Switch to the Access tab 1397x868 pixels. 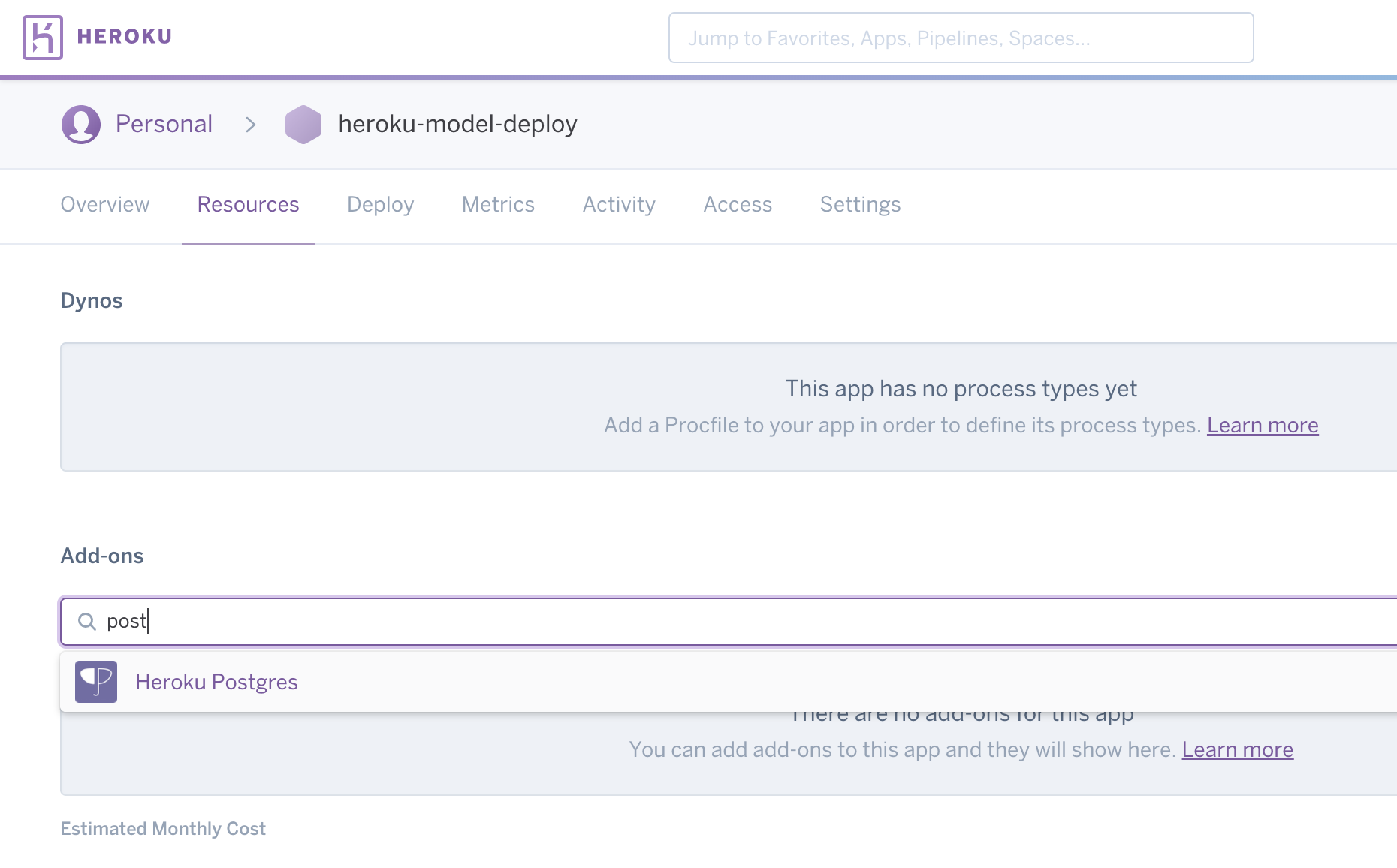pos(738,204)
